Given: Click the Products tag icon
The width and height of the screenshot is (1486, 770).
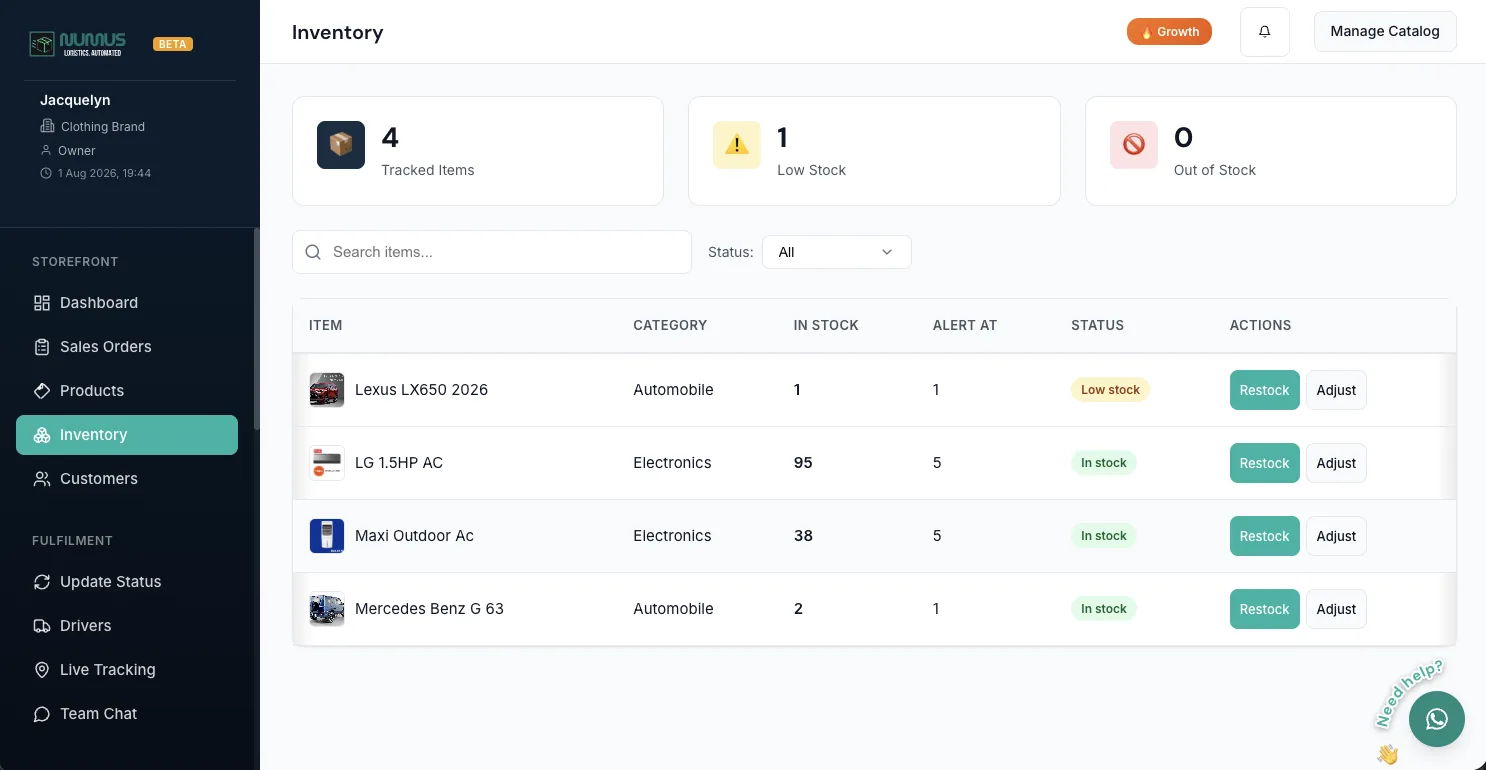Looking at the screenshot, I should 42,391.
